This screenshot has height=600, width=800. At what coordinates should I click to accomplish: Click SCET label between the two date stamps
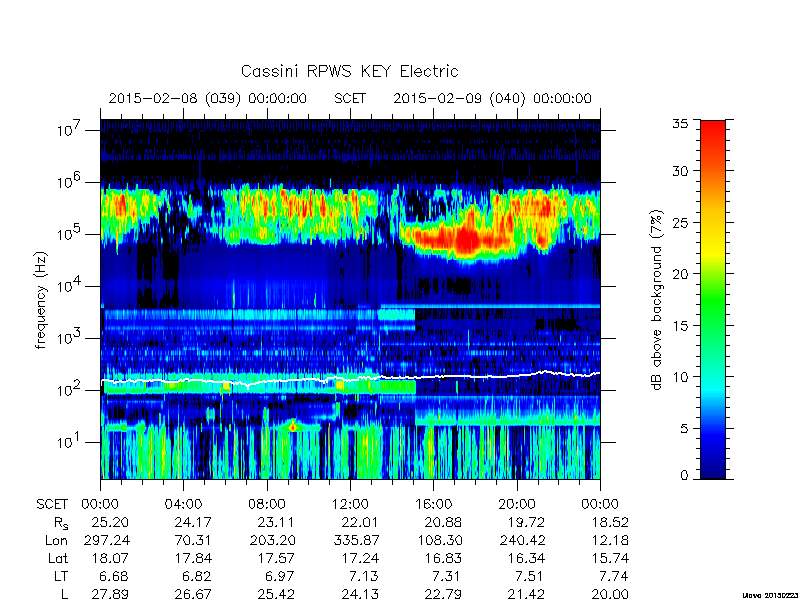350,98
